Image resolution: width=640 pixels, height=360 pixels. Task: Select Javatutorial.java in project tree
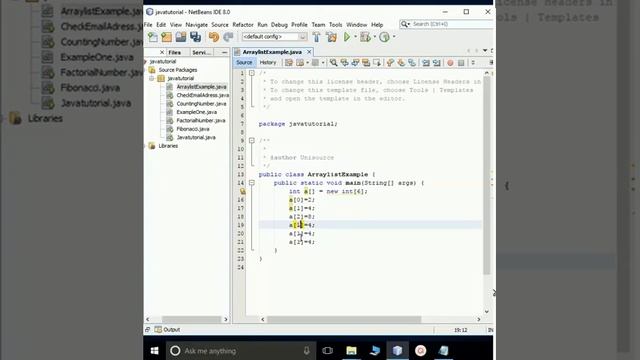pos(196,138)
